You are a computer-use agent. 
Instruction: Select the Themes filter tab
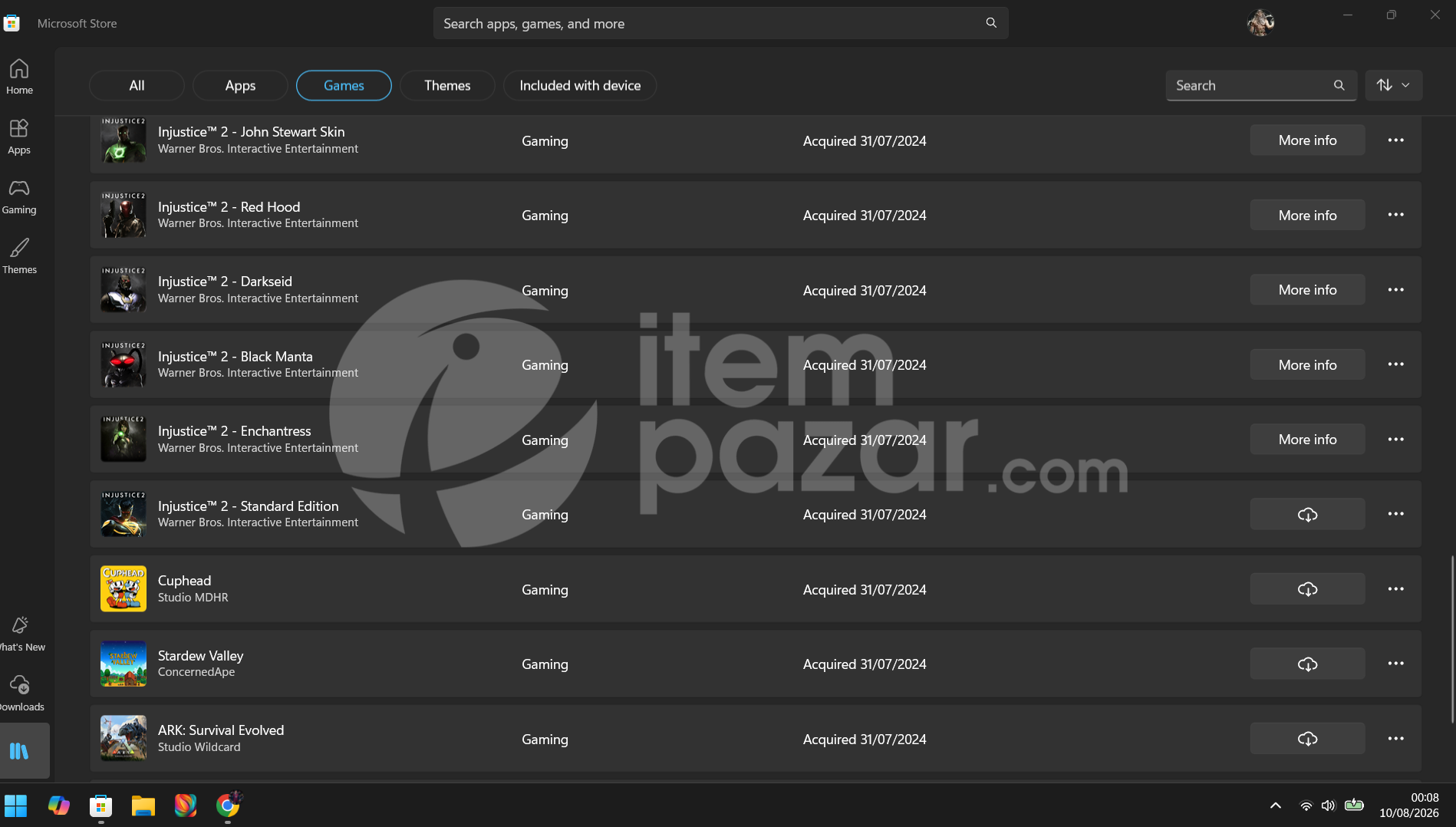(x=447, y=85)
